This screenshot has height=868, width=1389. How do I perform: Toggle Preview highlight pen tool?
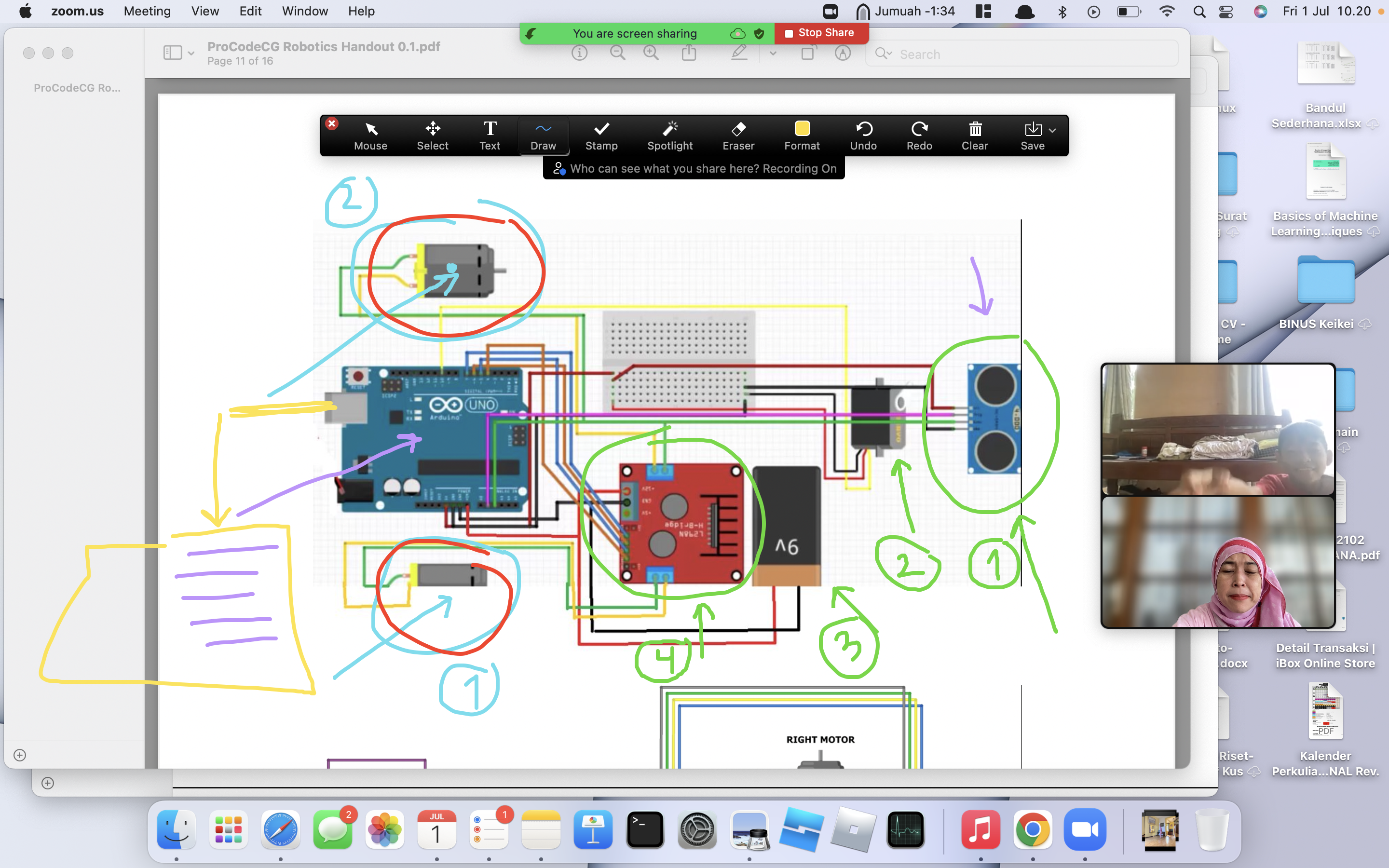[x=739, y=54]
